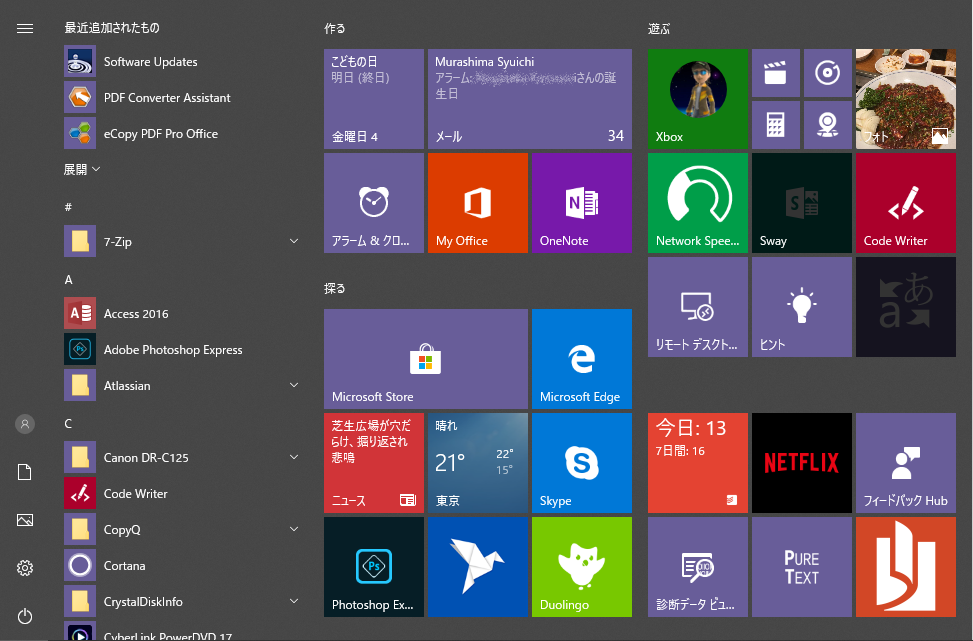Open Adobe Photoshop Express in app list
The image size is (973, 641).
[183, 349]
